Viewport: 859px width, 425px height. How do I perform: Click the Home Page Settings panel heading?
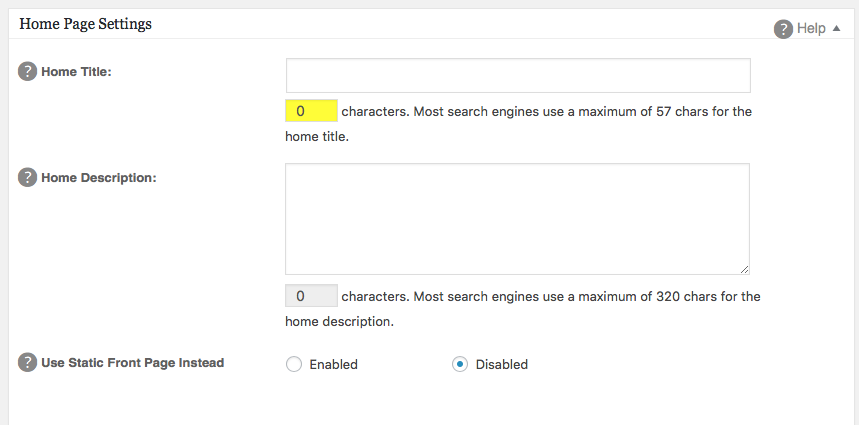coord(85,25)
